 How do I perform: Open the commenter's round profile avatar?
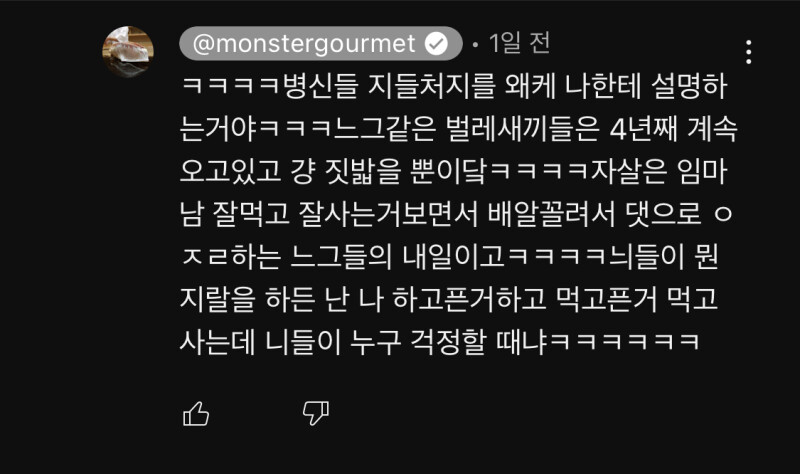[x=128, y=52]
